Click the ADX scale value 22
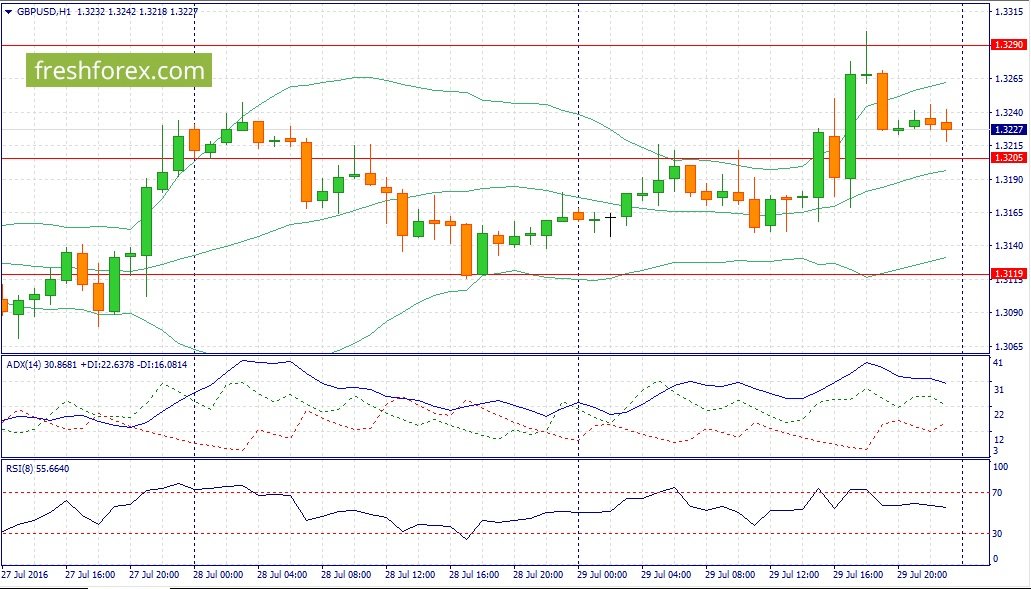 click(998, 414)
